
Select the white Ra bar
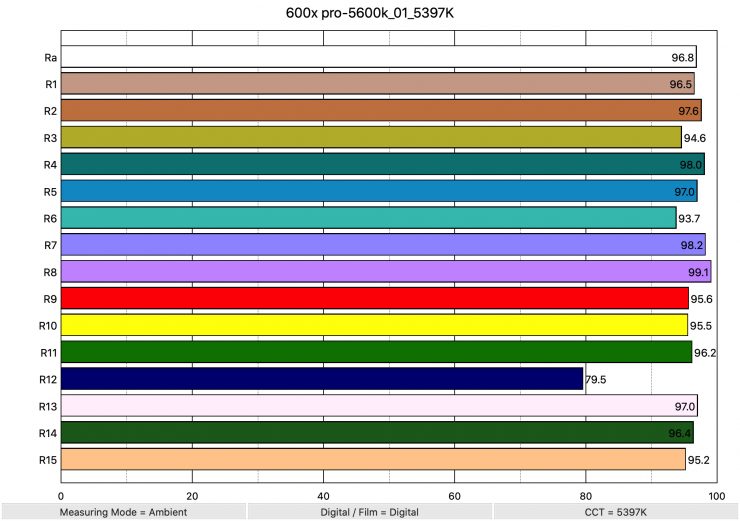[378, 57]
